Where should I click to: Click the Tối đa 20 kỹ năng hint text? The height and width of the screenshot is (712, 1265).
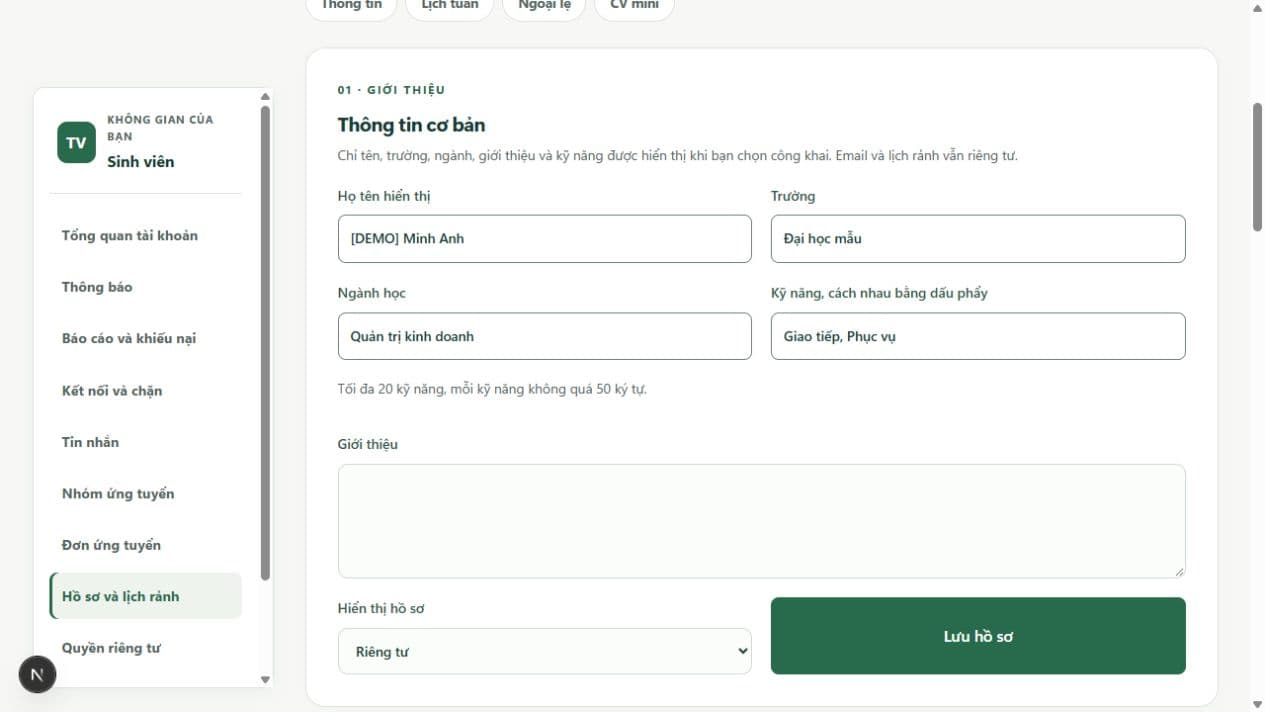point(492,389)
